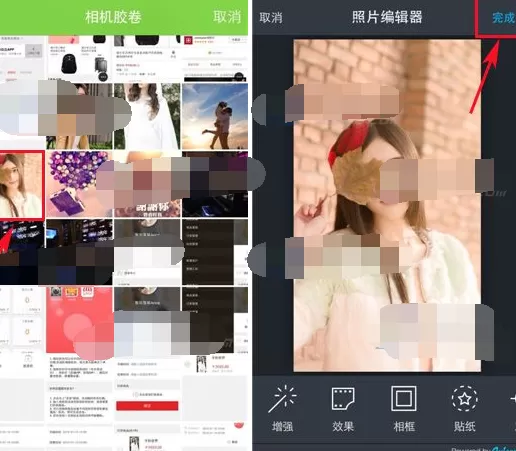Select the screenshot thumbnail with red button

click(x=147, y=389)
